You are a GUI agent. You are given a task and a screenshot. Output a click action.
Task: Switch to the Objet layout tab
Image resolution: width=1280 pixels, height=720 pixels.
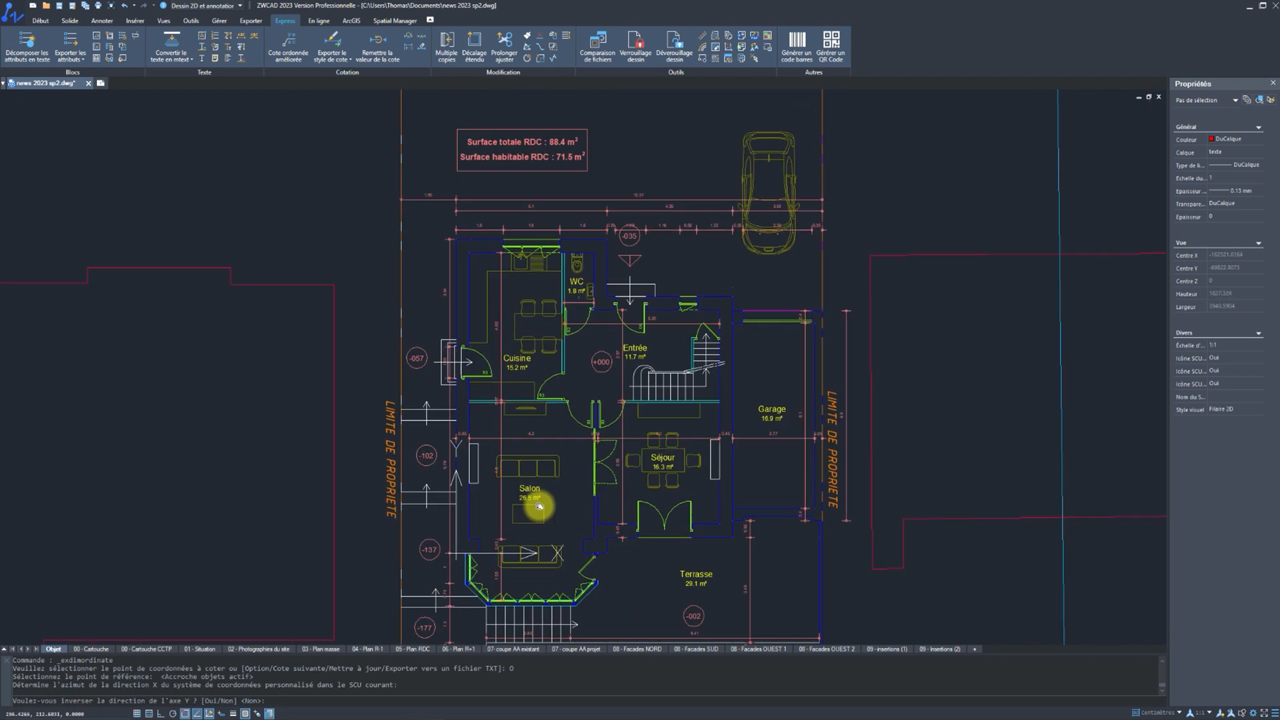click(x=53, y=649)
